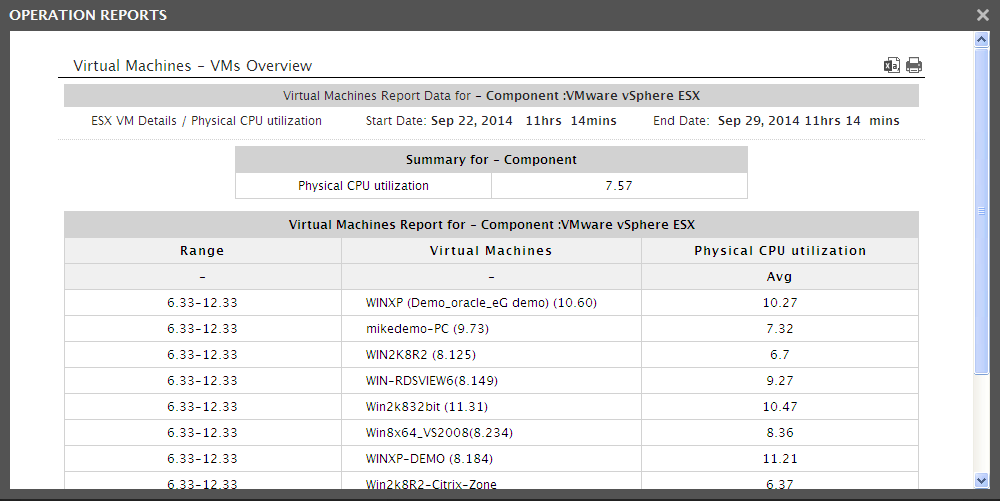Select Win8x64_VS2008(8.234) entry
Image resolution: width=1000 pixels, height=501 pixels.
[x=439, y=433]
